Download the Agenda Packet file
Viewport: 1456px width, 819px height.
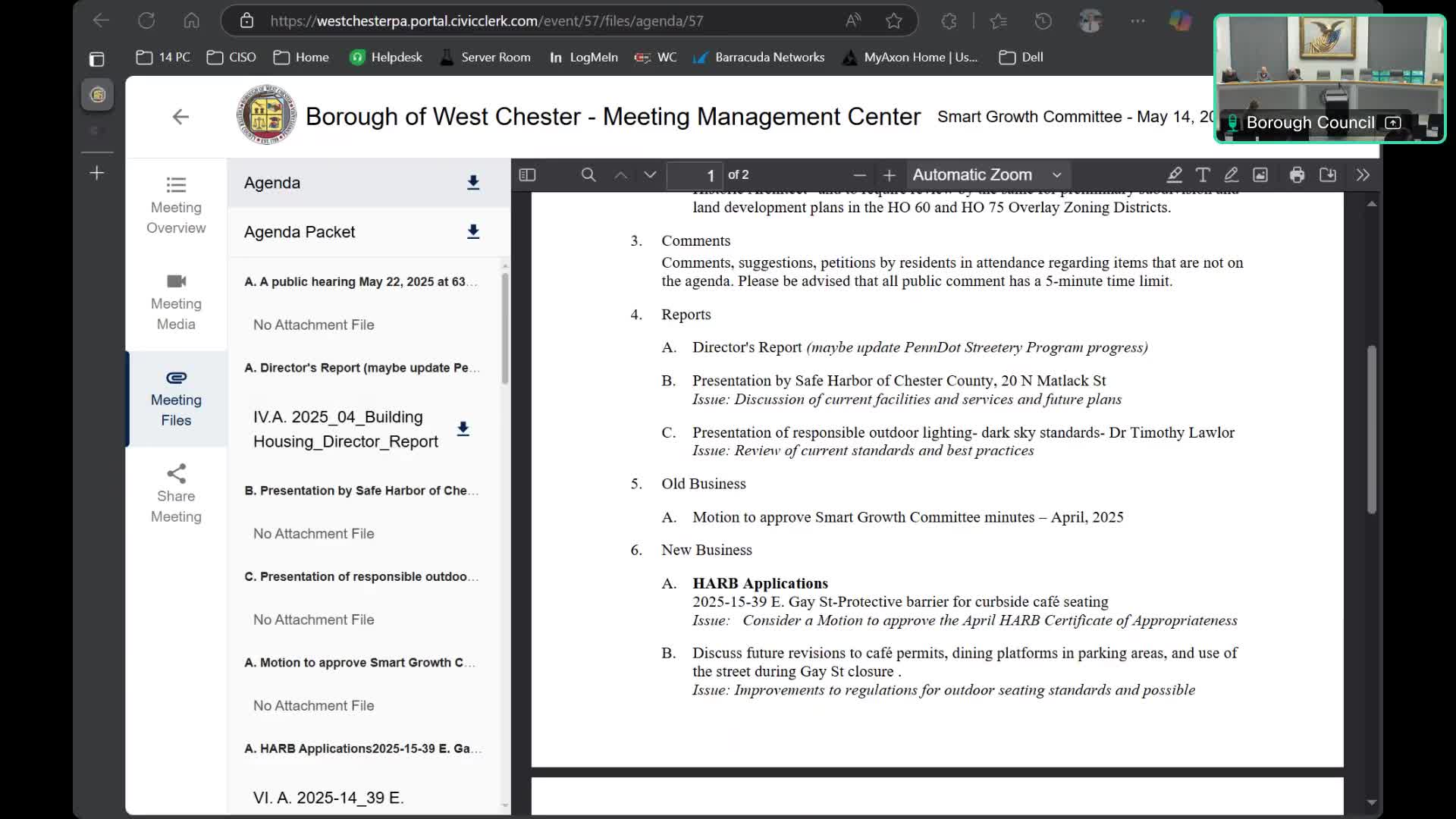(473, 232)
